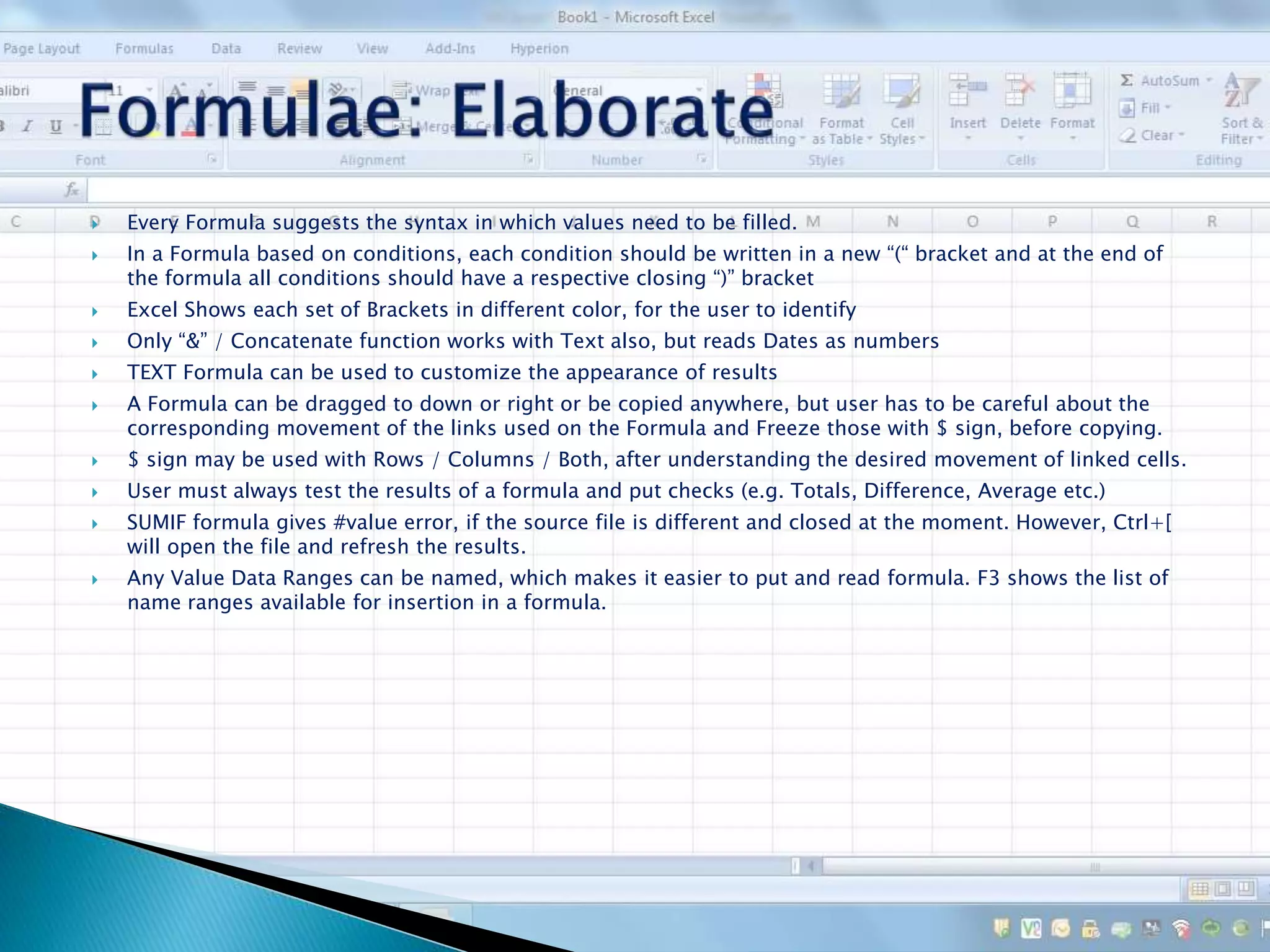Click in the formula bar input
Screen dimensions: 1270x952
pyautogui.click(x=678, y=190)
